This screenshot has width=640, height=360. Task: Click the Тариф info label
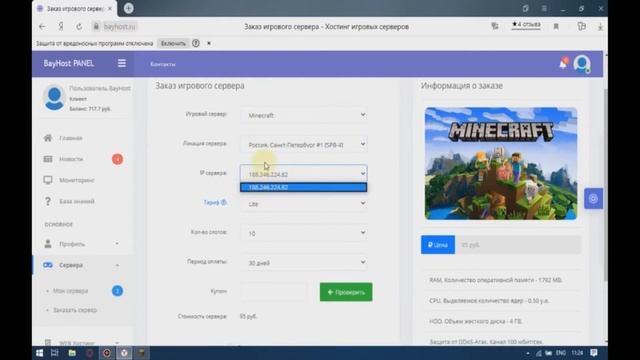(215, 202)
